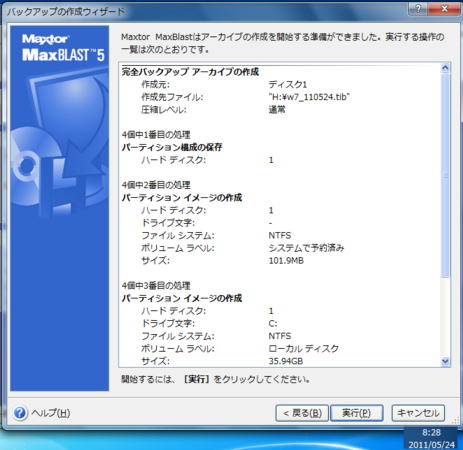This screenshot has height=450, width=463.
Task: Select the line 4個中1番目の処理
Action: pyautogui.click(x=156, y=135)
